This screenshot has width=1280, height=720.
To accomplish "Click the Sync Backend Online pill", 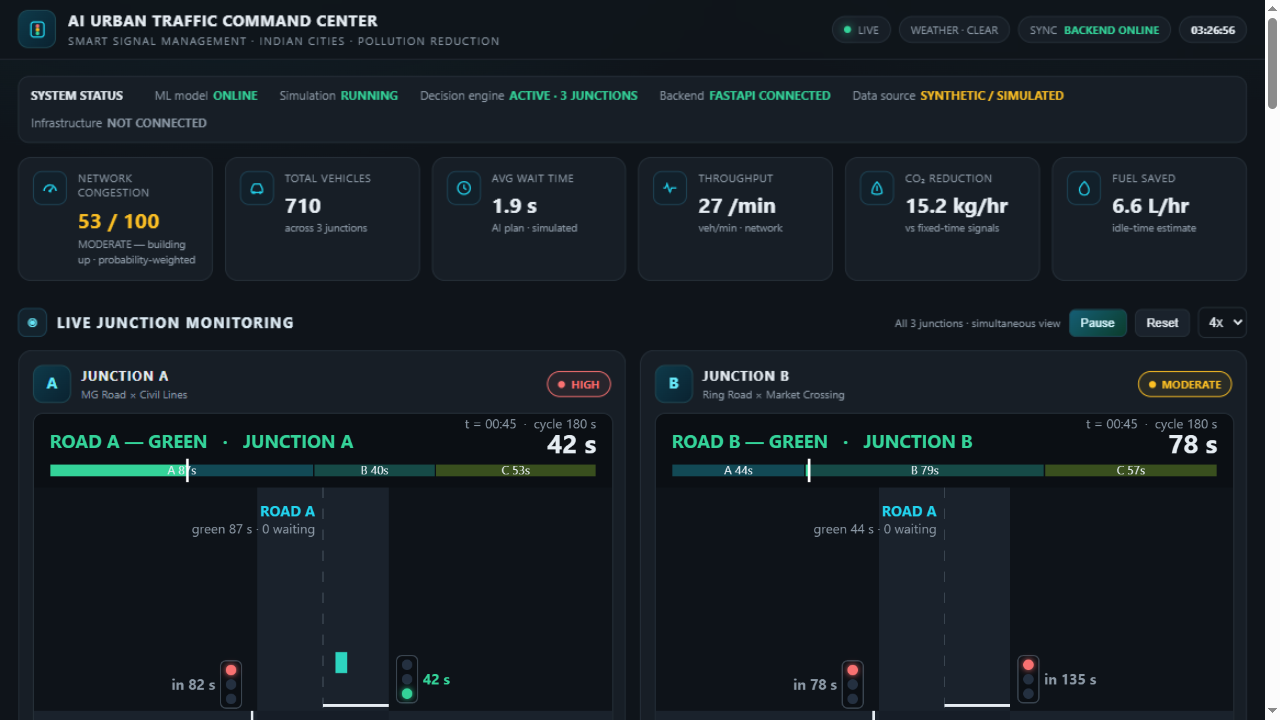I will pyautogui.click(x=1094, y=30).
